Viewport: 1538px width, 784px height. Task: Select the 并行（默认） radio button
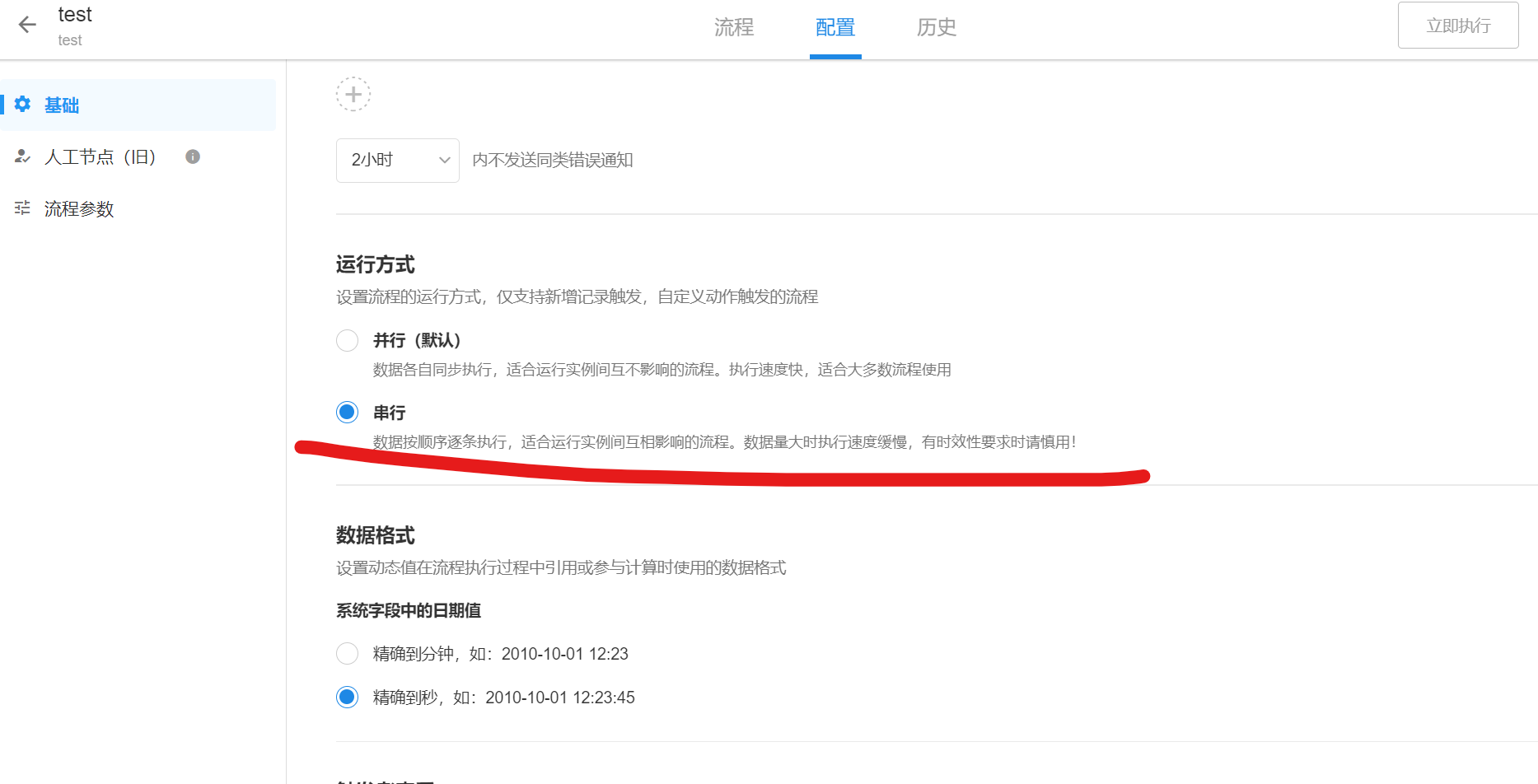pyautogui.click(x=348, y=340)
